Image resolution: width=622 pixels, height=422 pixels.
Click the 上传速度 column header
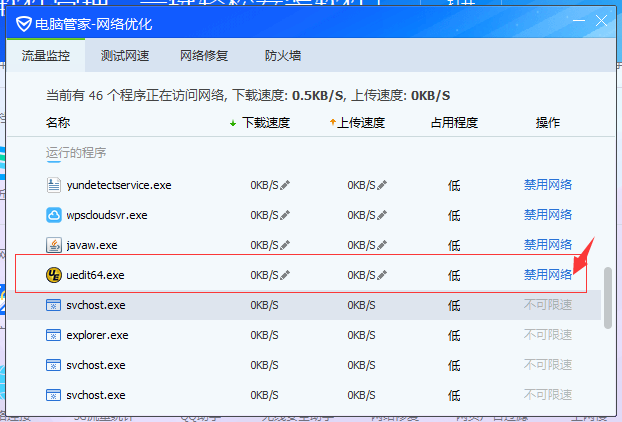(361, 123)
